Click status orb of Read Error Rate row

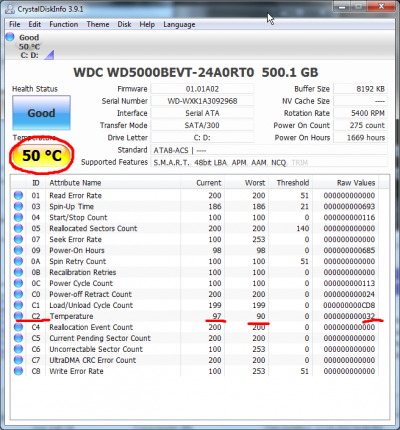click(x=18, y=195)
